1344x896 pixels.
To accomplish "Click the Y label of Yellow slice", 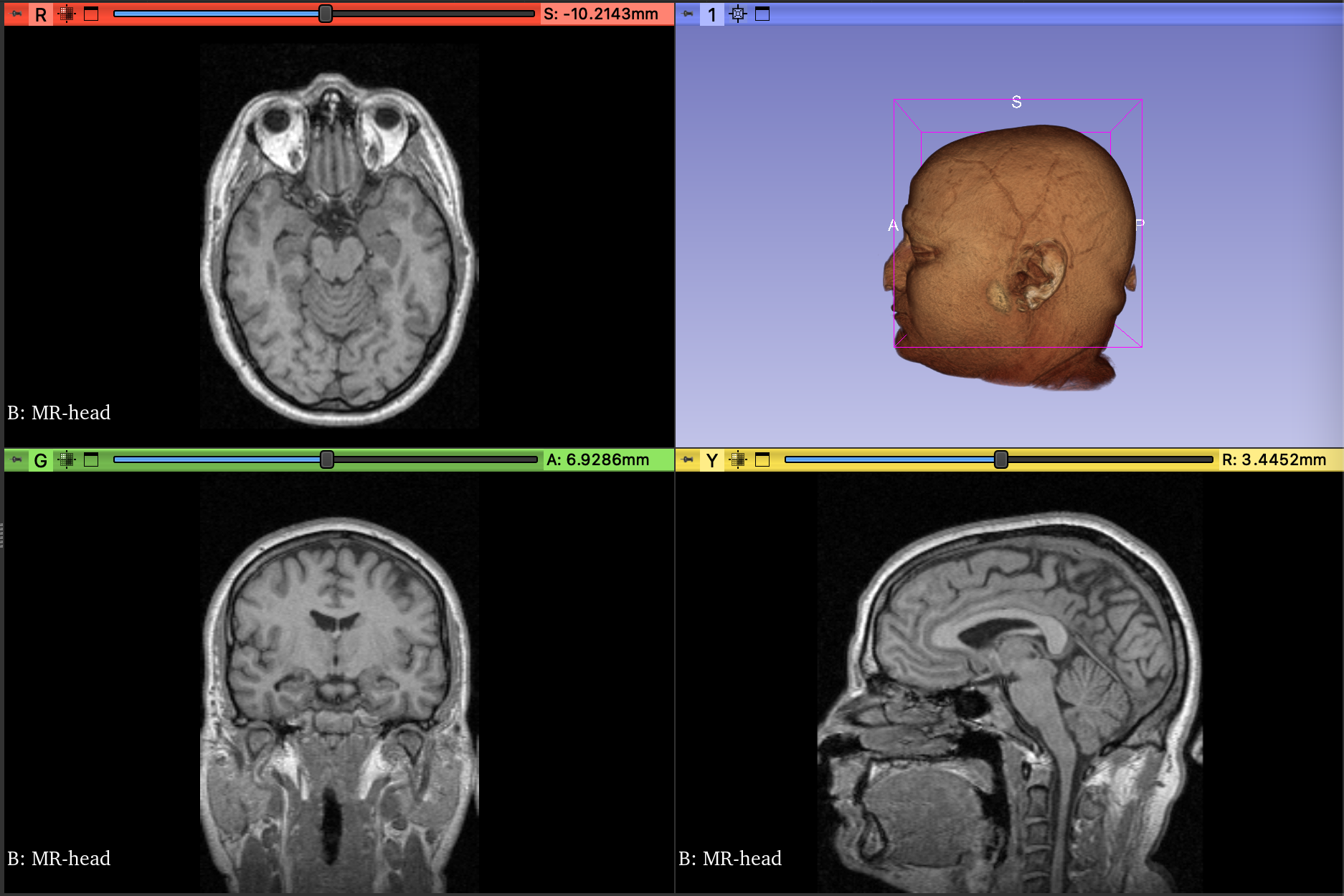I will click(711, 460).
